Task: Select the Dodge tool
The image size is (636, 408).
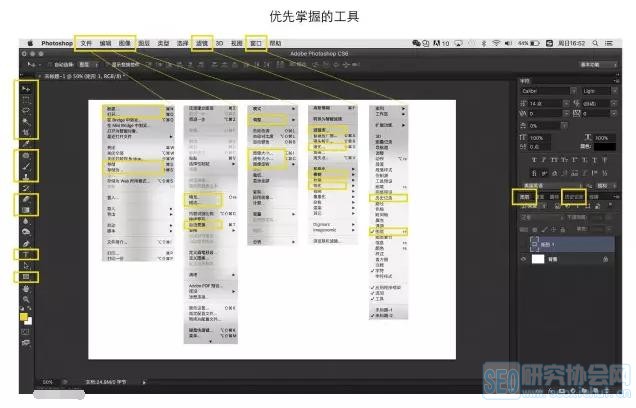Action: click(26, 232)
